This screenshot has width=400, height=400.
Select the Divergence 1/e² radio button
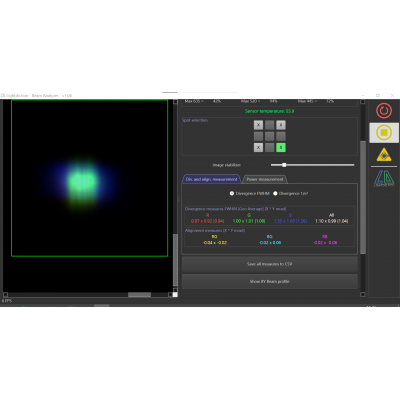[x=275, y=193]
